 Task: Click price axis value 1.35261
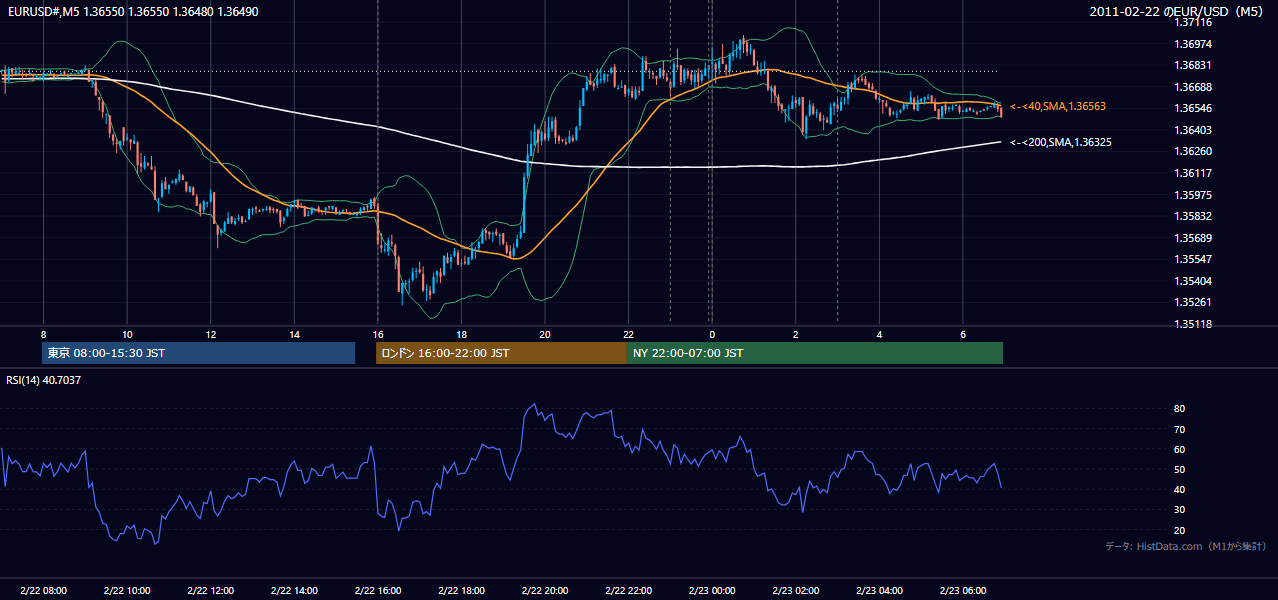[1195, 302]
